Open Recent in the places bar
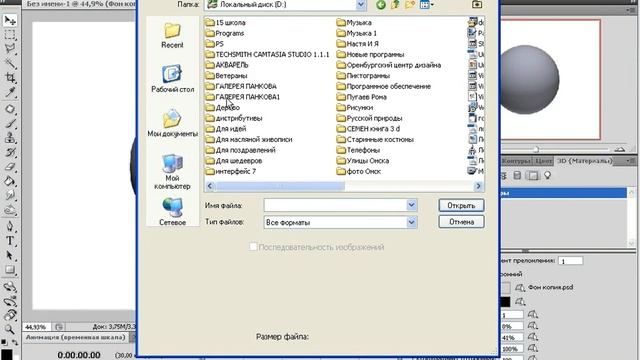 [172, 36]
